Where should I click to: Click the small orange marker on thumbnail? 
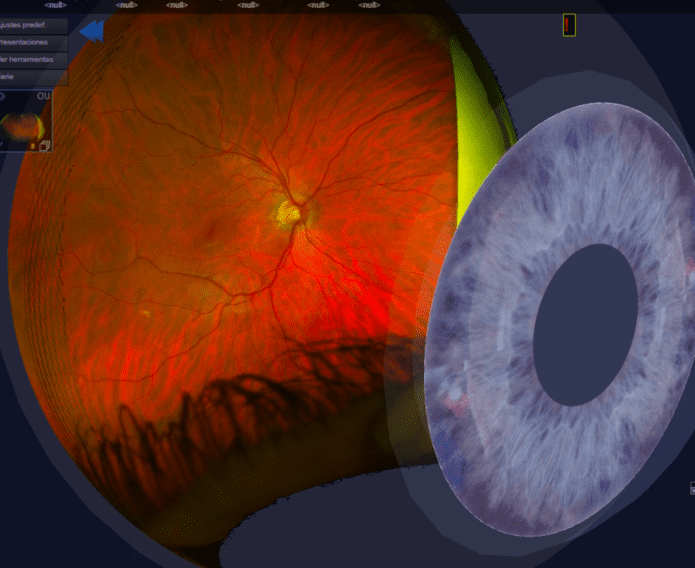pos(34,146)
